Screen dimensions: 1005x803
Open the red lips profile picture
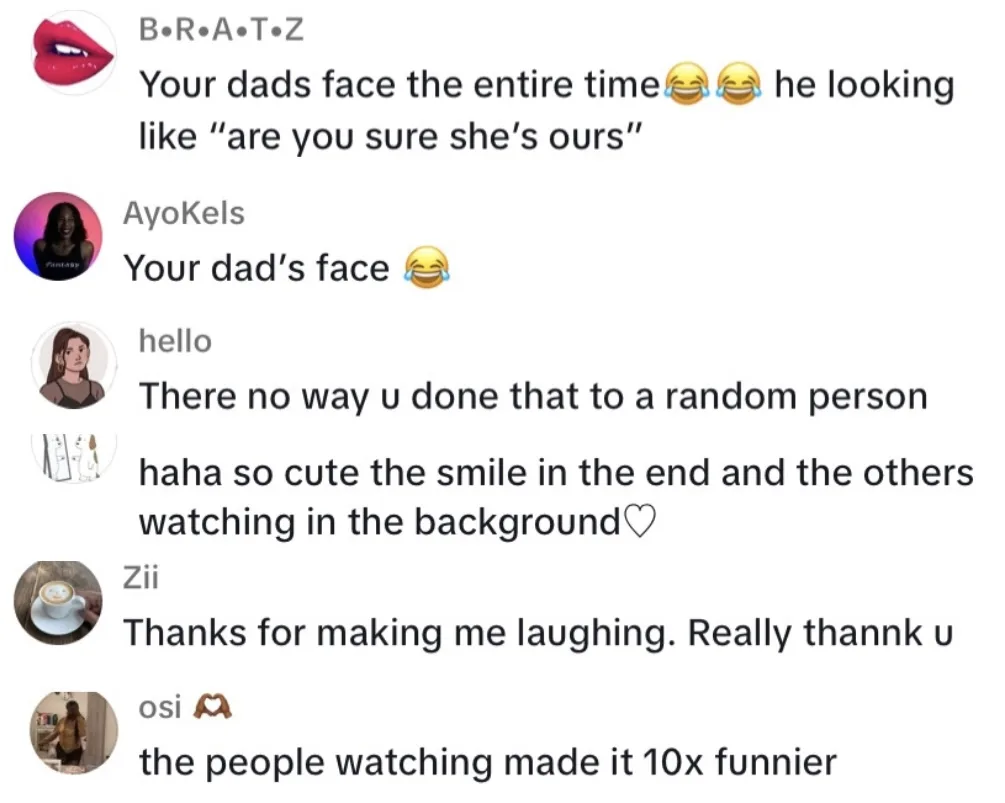[x=71, y=52]
